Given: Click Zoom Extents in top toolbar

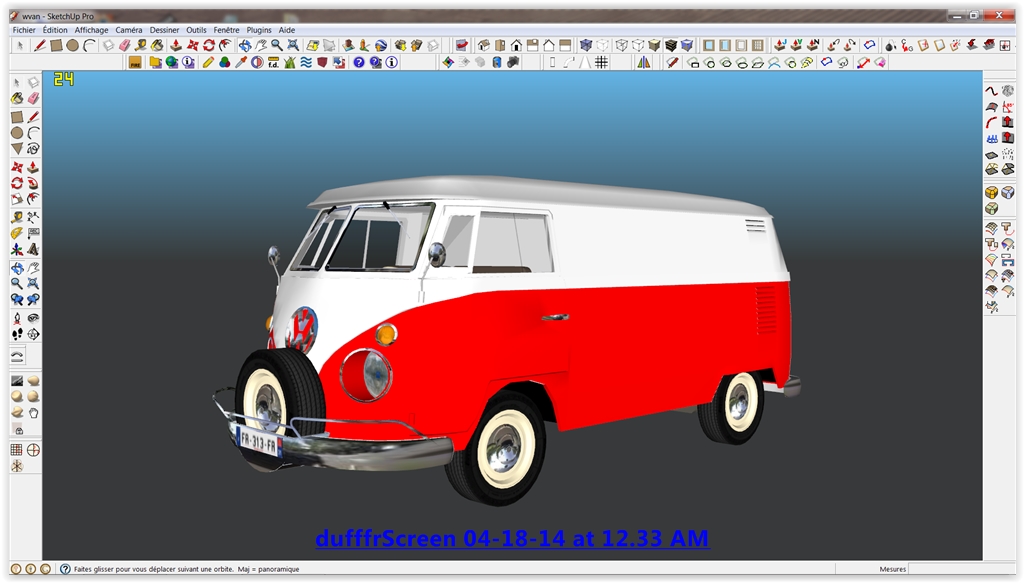Looking at the screenshot, I should click(293, 45).
